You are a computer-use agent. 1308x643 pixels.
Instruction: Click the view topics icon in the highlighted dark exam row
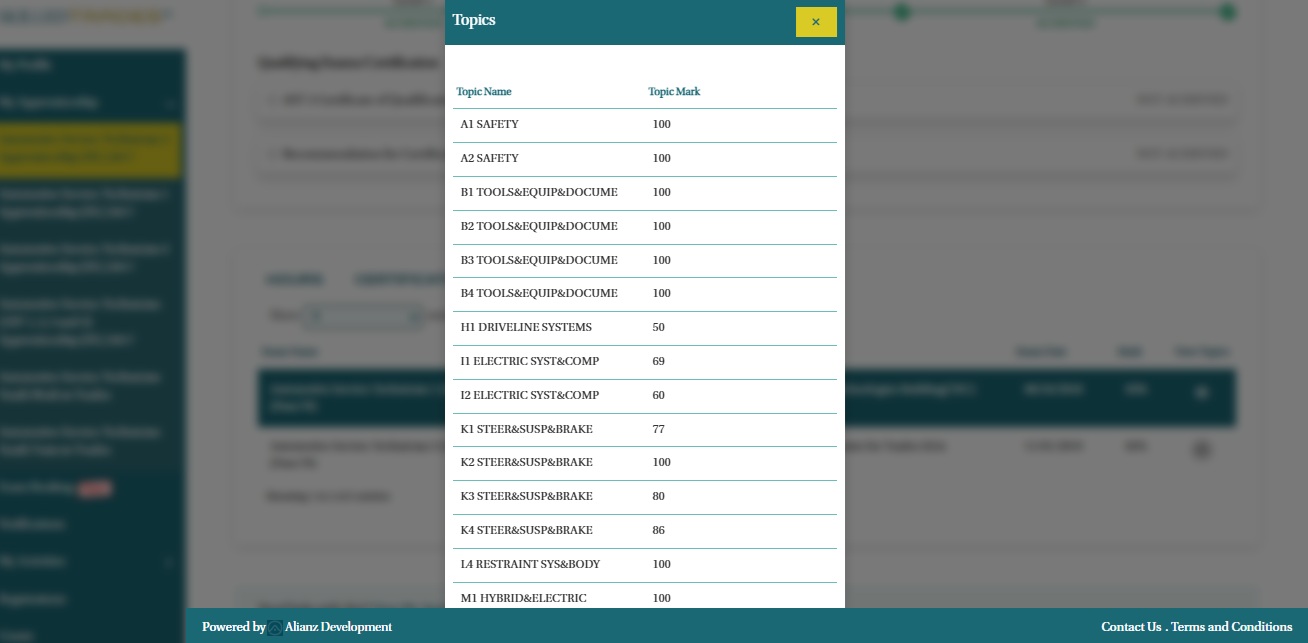pos(1202,393)
